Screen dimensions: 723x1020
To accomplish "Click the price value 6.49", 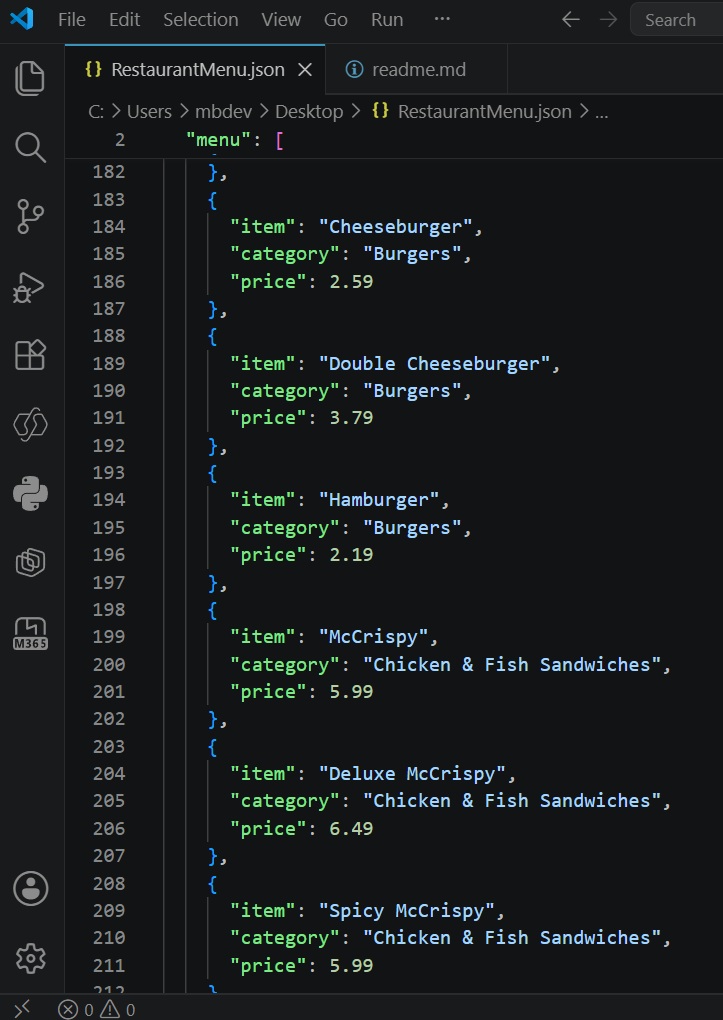I will click(351, 829).
